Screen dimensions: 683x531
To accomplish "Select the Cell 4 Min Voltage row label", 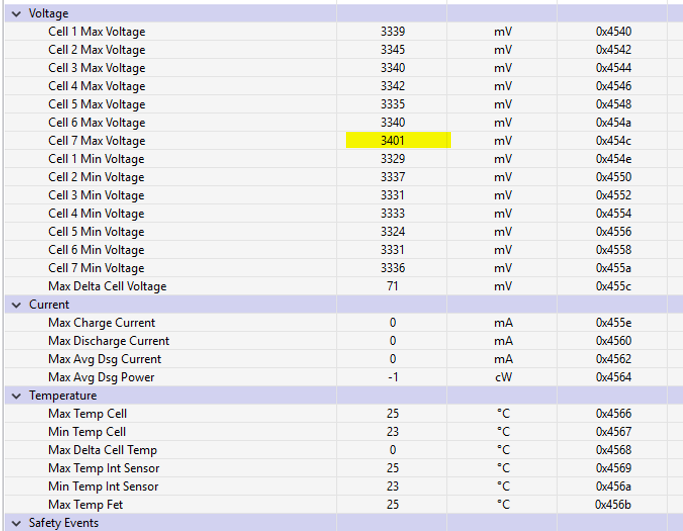I will coord(96,214).
